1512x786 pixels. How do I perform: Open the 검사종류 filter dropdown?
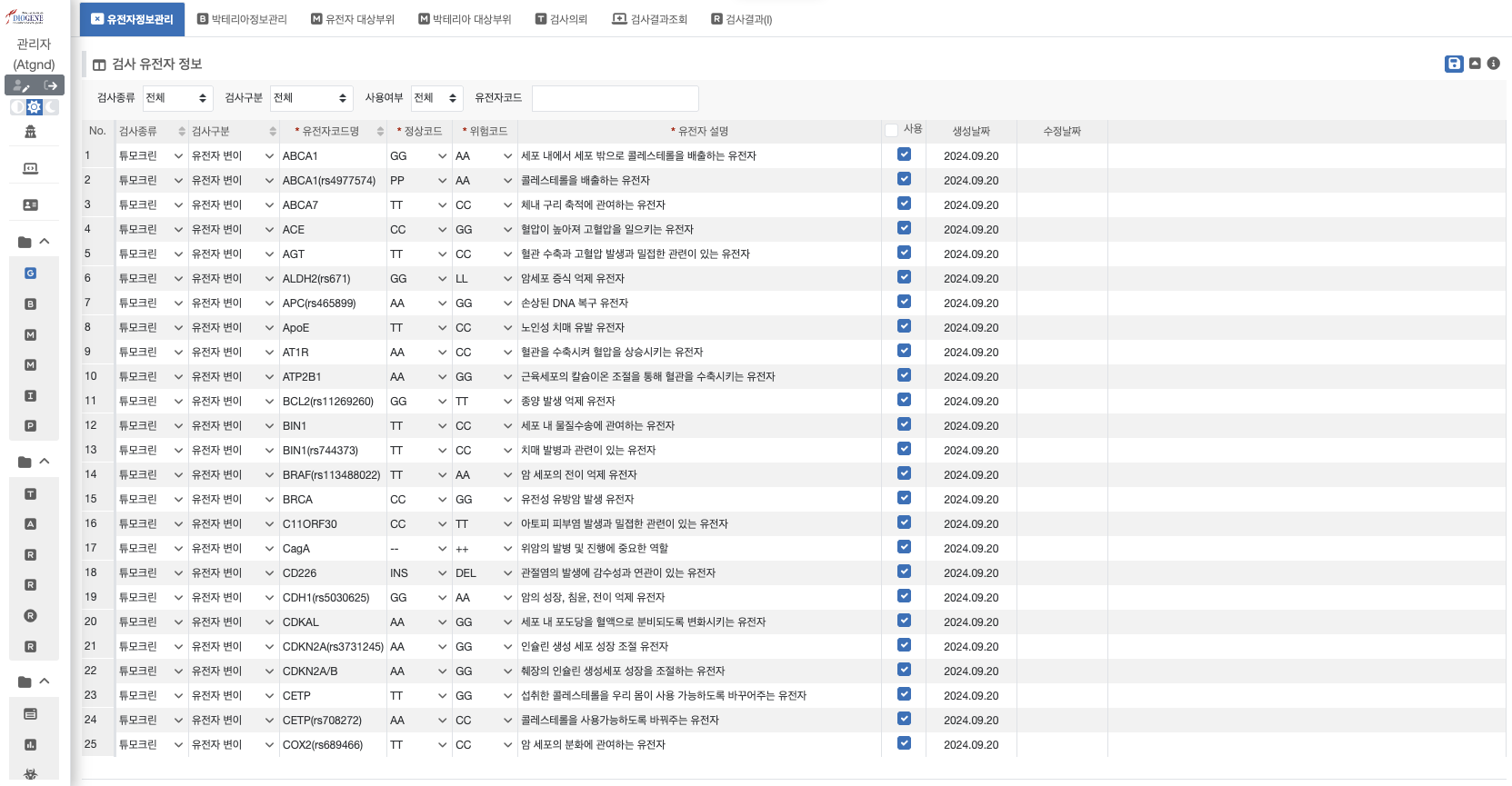coord(177,98)
